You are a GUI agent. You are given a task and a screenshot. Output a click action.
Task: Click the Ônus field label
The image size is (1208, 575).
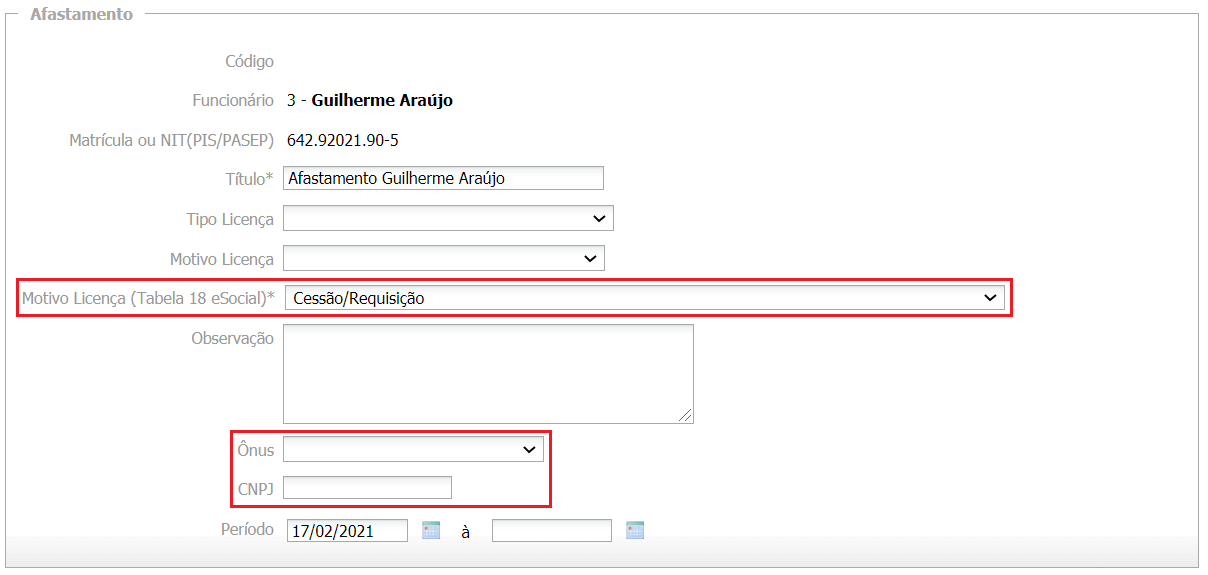255,450
